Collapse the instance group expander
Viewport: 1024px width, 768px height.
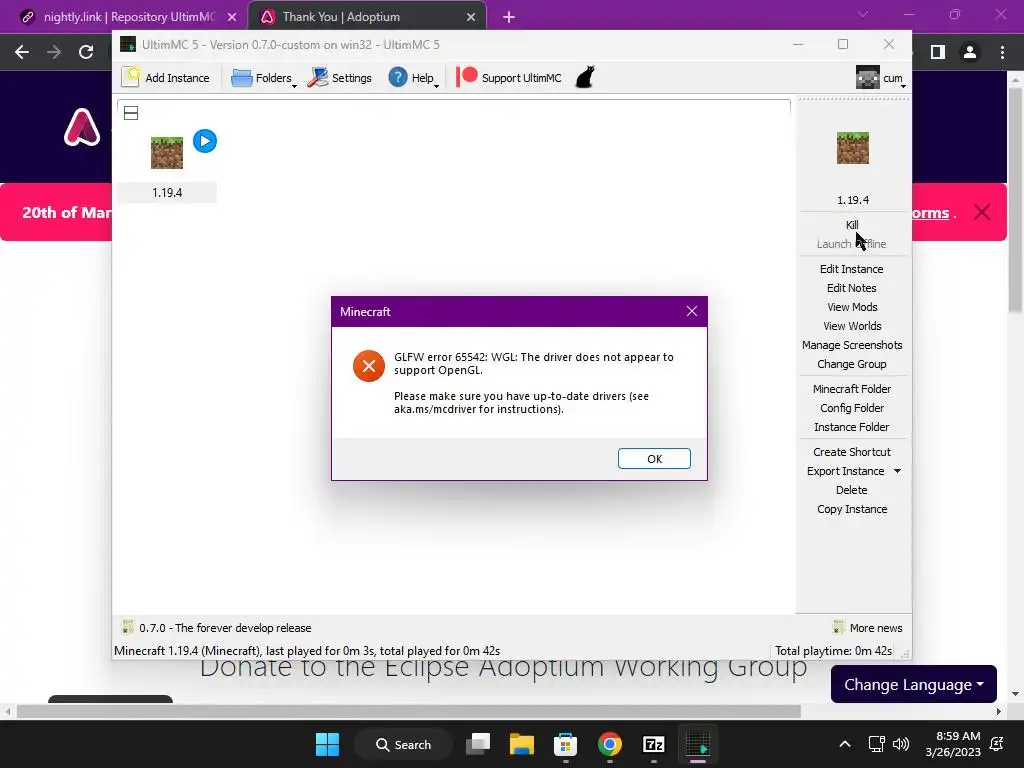pos(131,113)
